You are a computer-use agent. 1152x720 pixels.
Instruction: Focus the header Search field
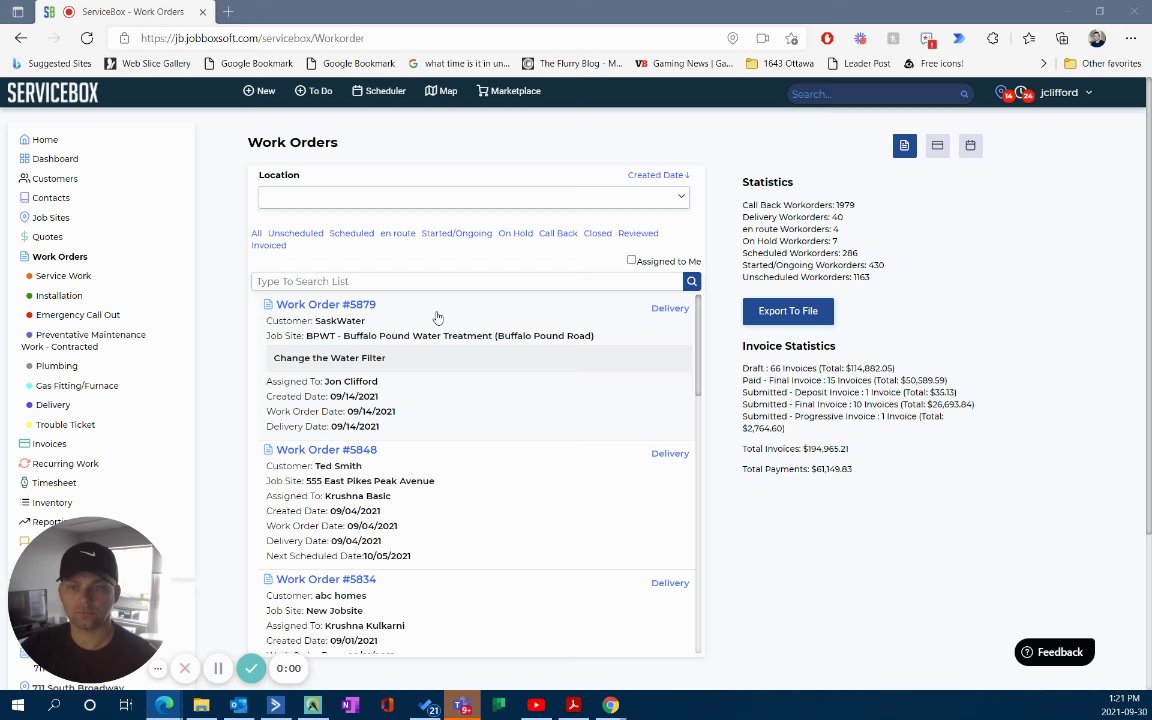click(x=873, y=94)
